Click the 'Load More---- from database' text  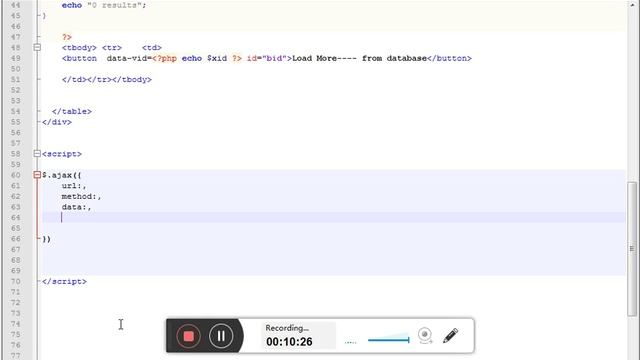(360, 58)
